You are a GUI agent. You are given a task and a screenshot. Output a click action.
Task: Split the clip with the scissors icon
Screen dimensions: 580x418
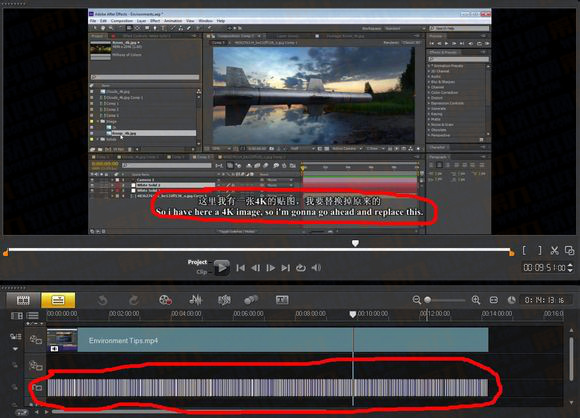pyautogui.click(x=554, y=250)
